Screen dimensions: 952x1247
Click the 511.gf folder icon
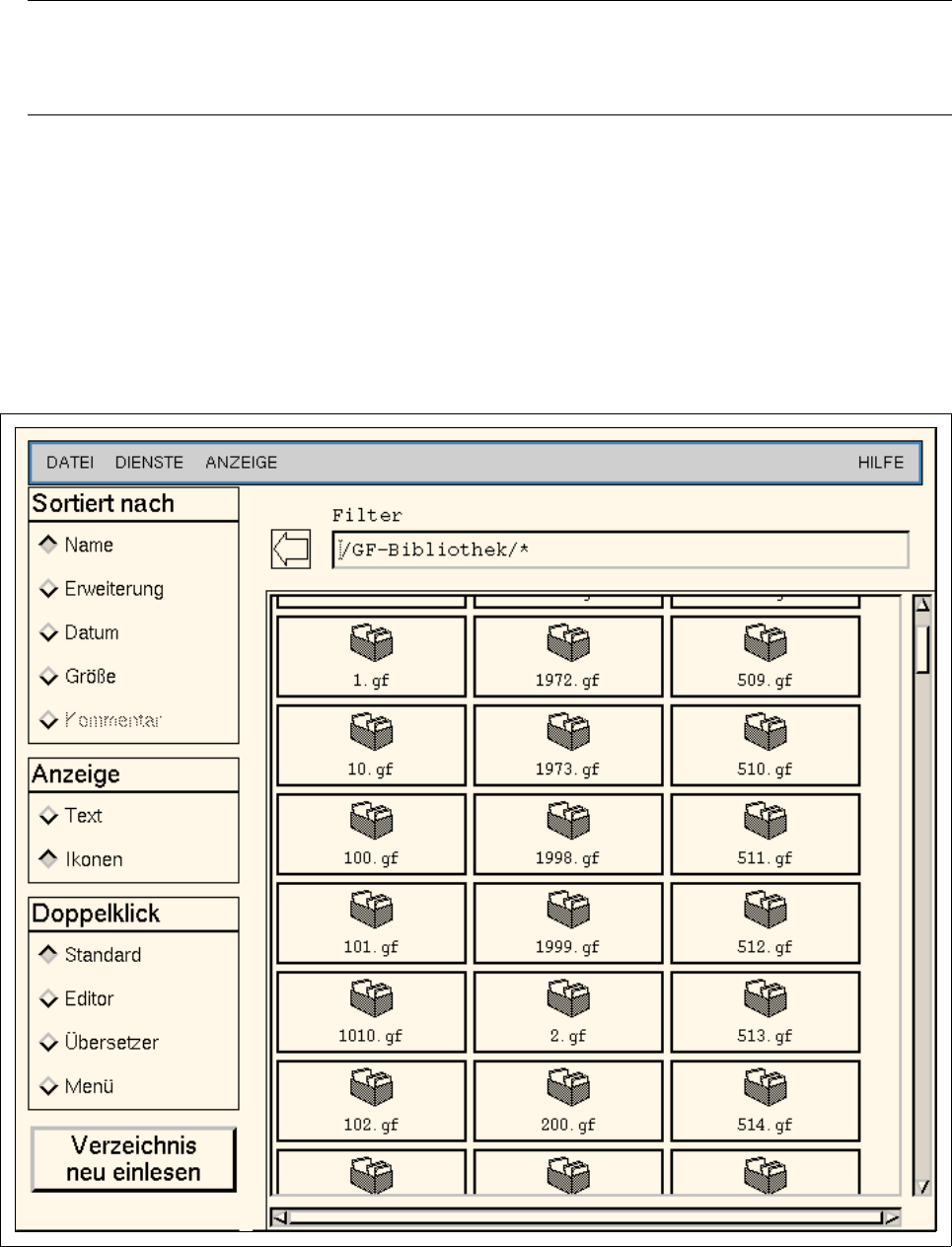coord(766,821)
